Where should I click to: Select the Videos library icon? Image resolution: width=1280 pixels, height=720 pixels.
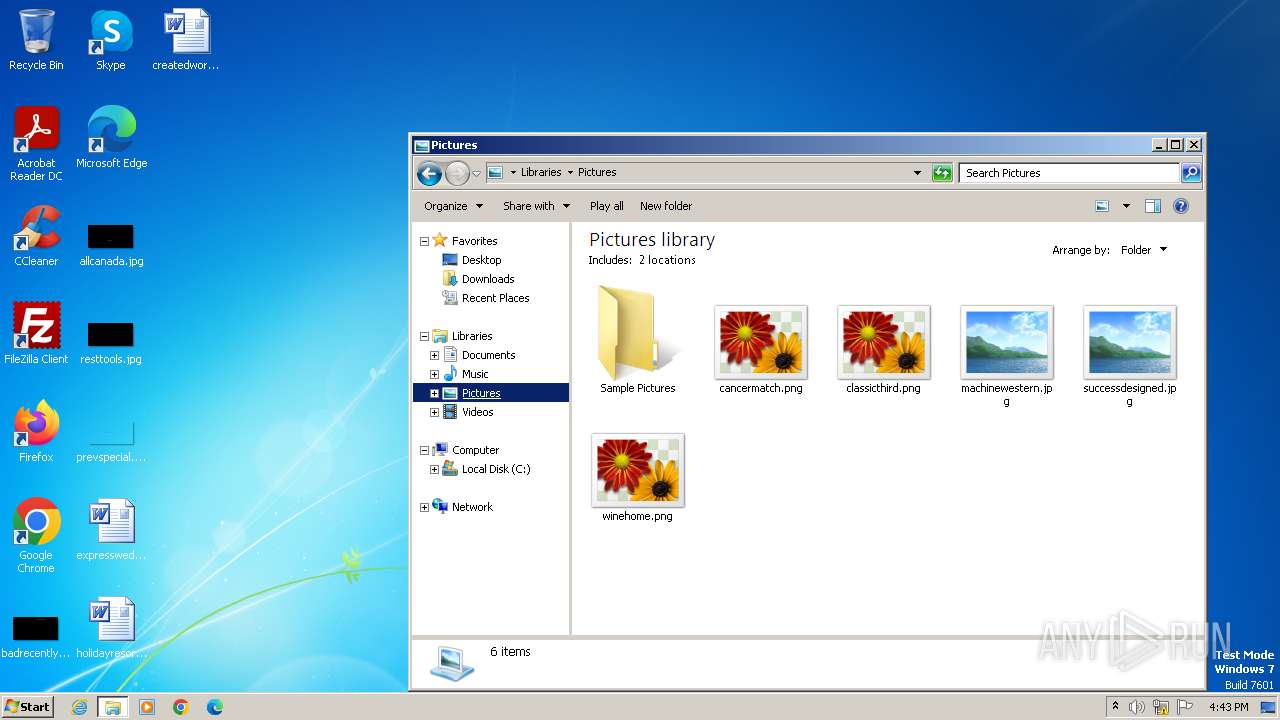[x=450, y=412]
